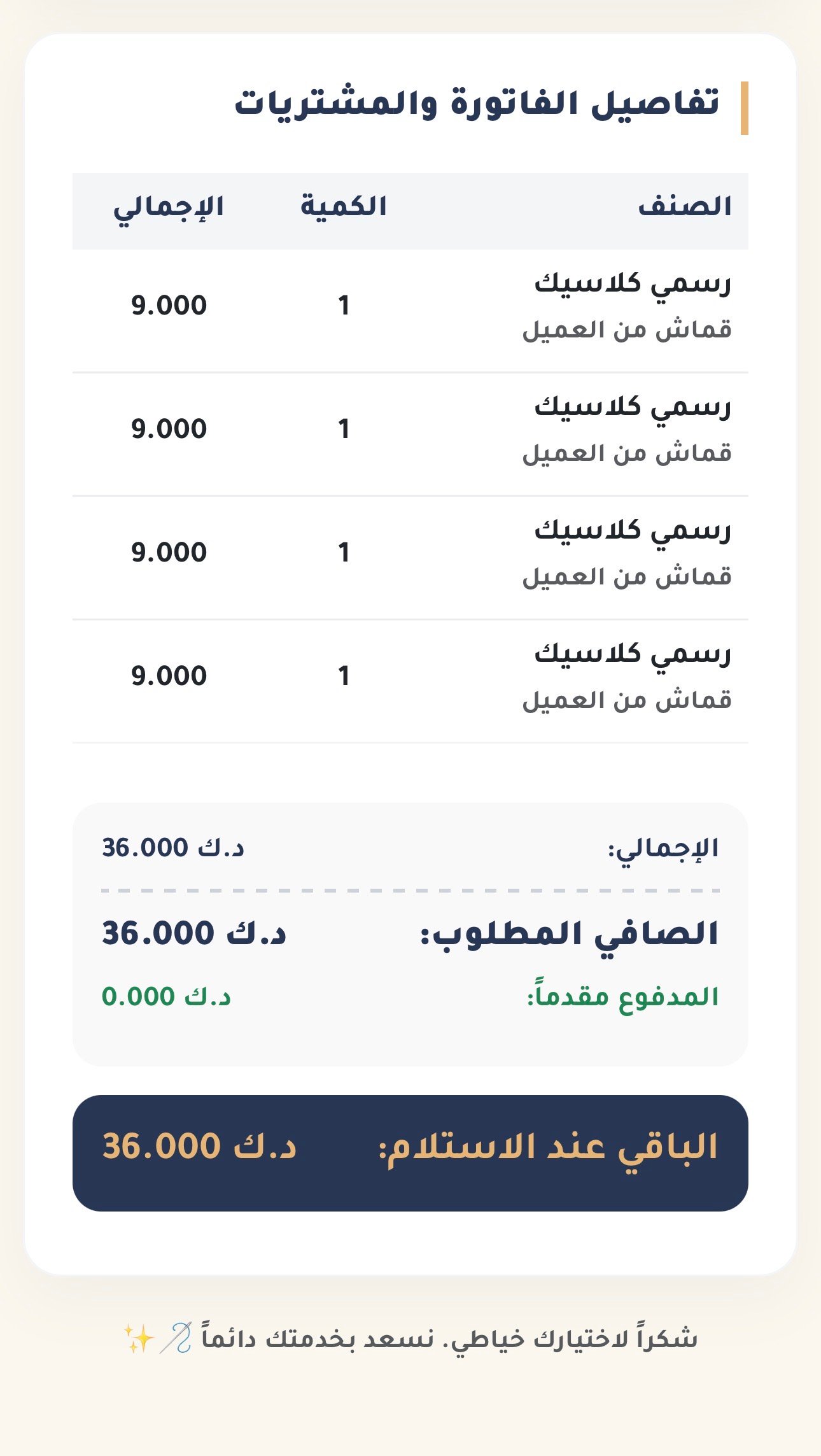Click the green 0.000 د.ك prepaid amount
Screen dimensions: 821x1456
coord(167,997)
